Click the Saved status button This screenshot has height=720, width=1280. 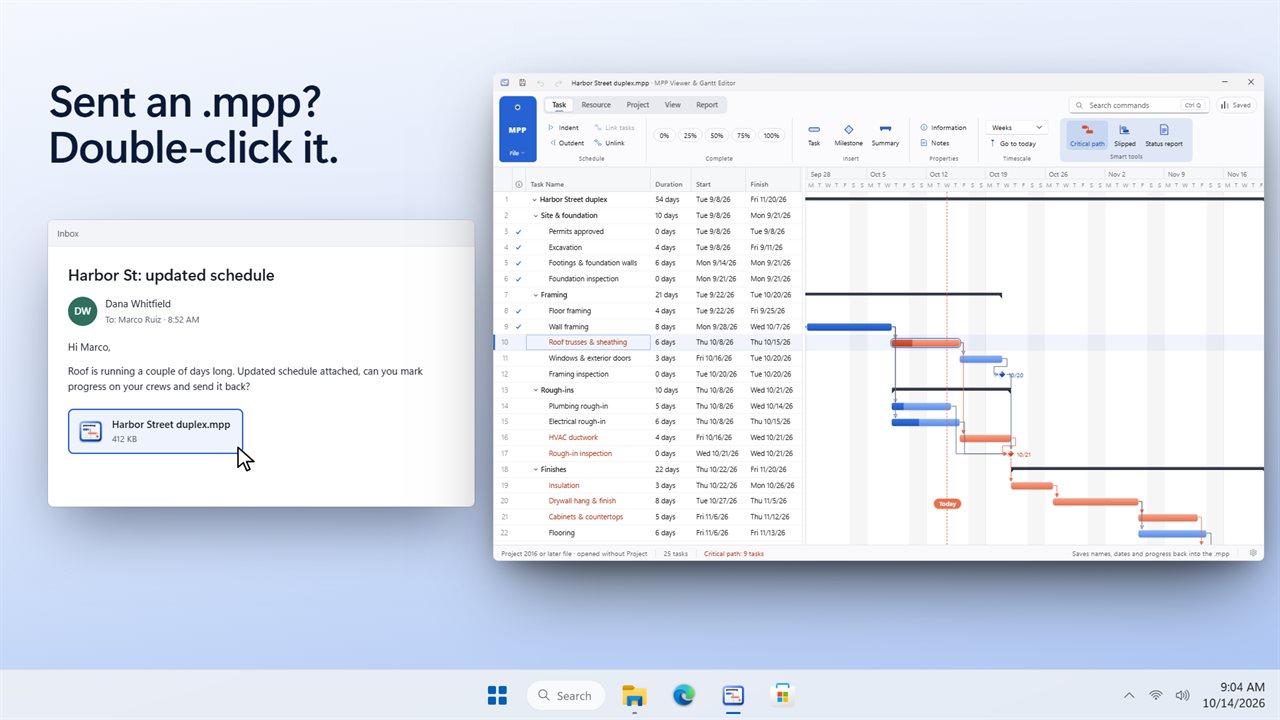1237,105
